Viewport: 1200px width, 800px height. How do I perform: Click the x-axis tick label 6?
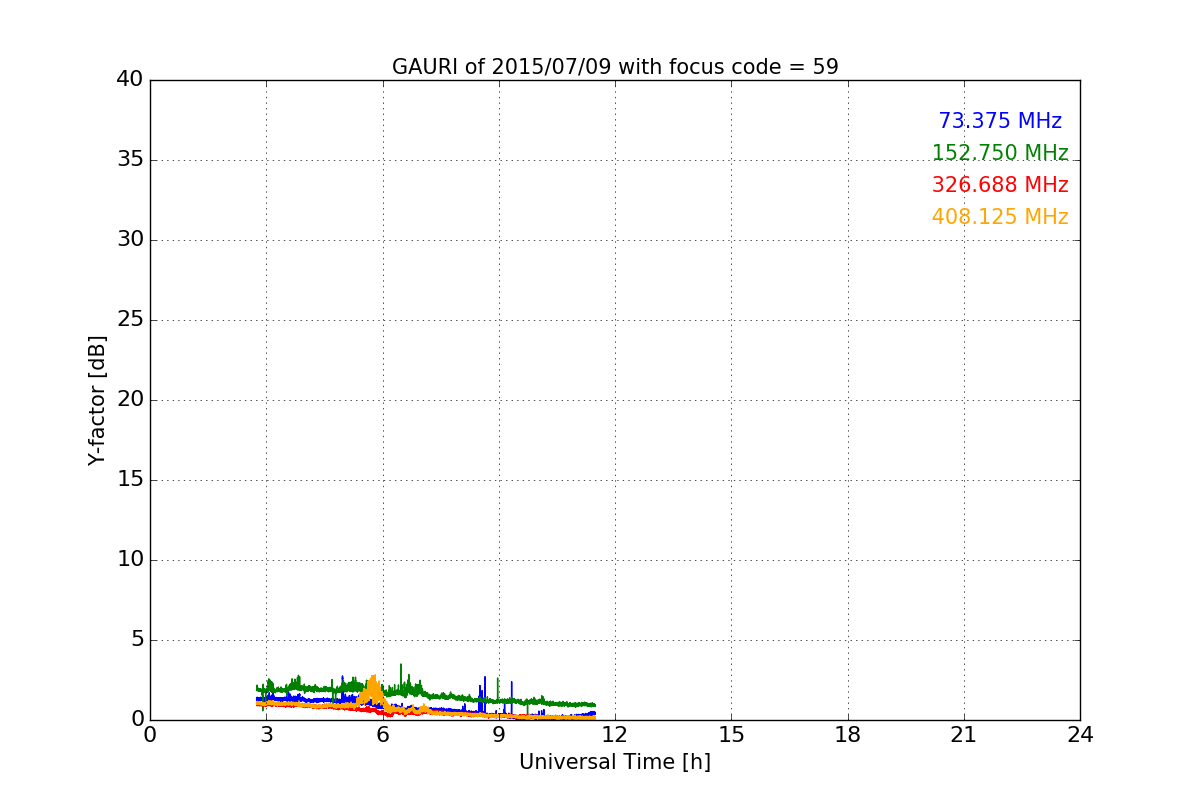(383, 735)
